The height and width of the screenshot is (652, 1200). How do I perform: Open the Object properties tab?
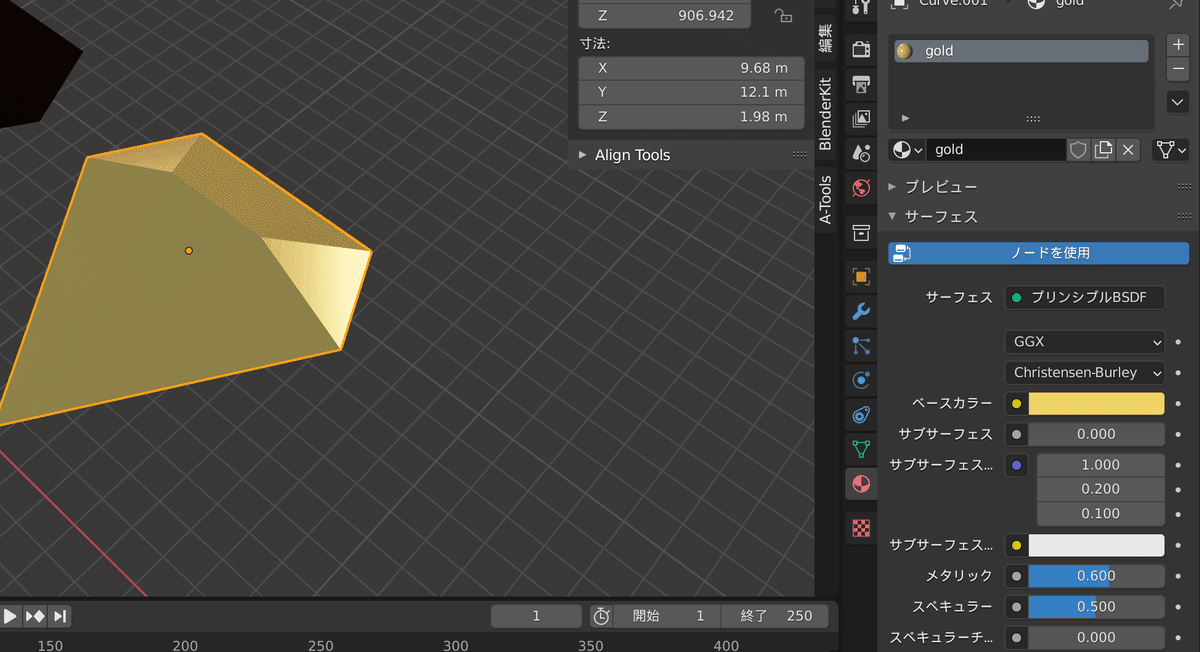click(860, 276)
